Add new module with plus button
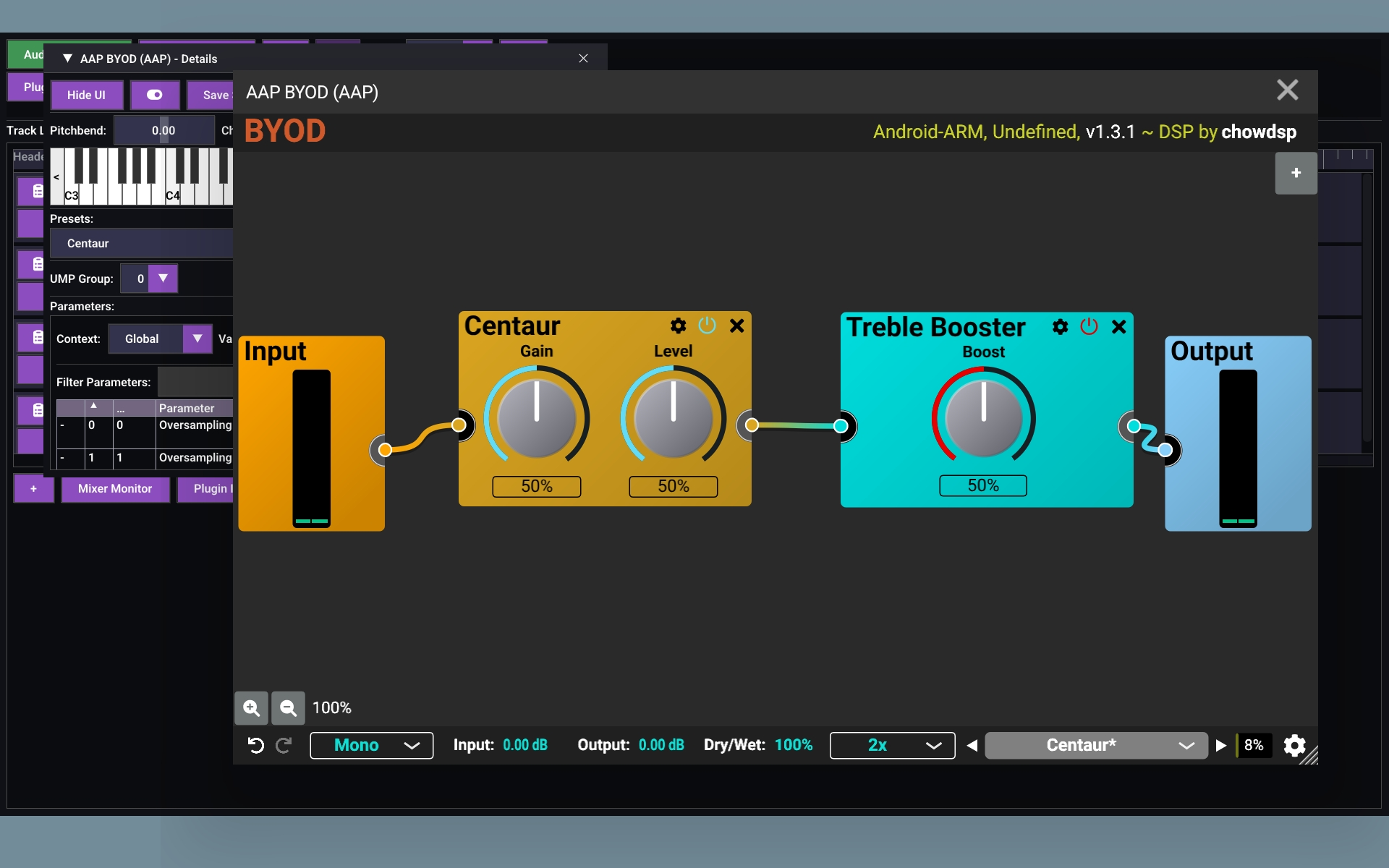This screenshot has width=1389, height=868. [x=1296, y=173]
